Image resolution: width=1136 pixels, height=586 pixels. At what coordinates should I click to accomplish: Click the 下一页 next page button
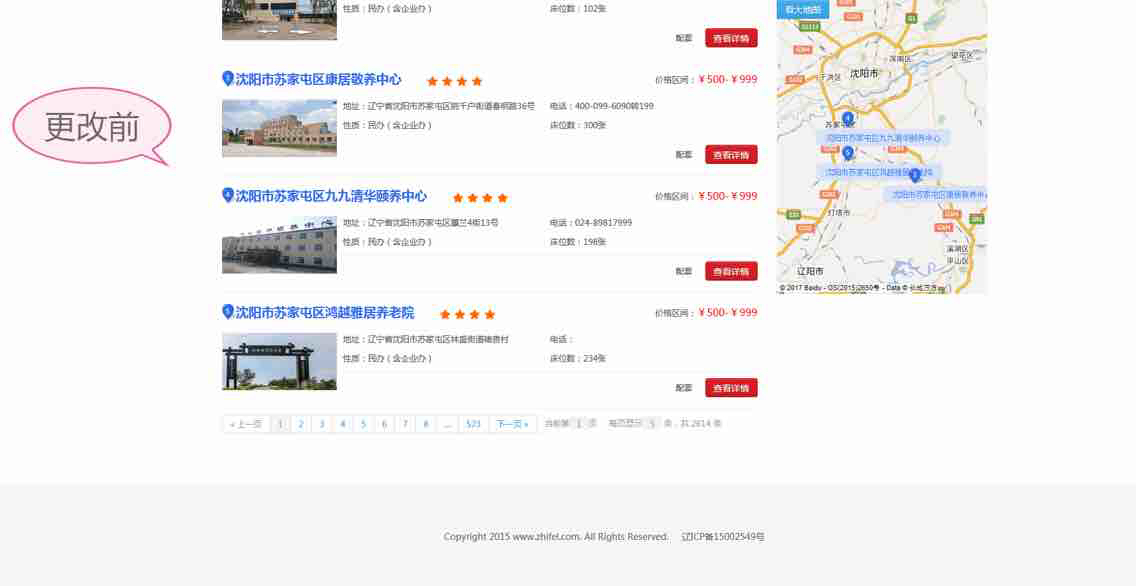(x=512, y=424)
